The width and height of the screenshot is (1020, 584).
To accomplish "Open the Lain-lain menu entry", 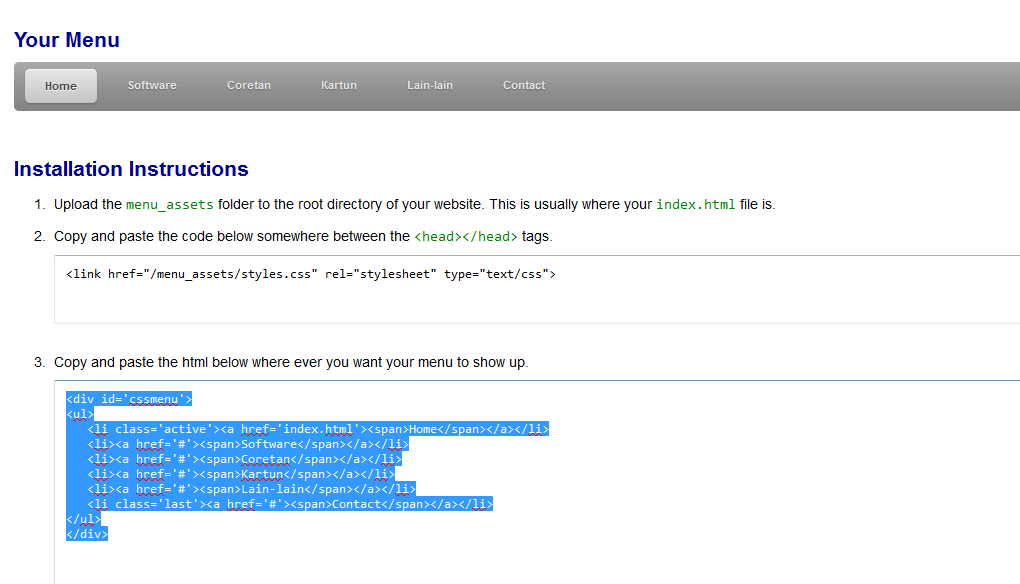I will pos(430,86).
